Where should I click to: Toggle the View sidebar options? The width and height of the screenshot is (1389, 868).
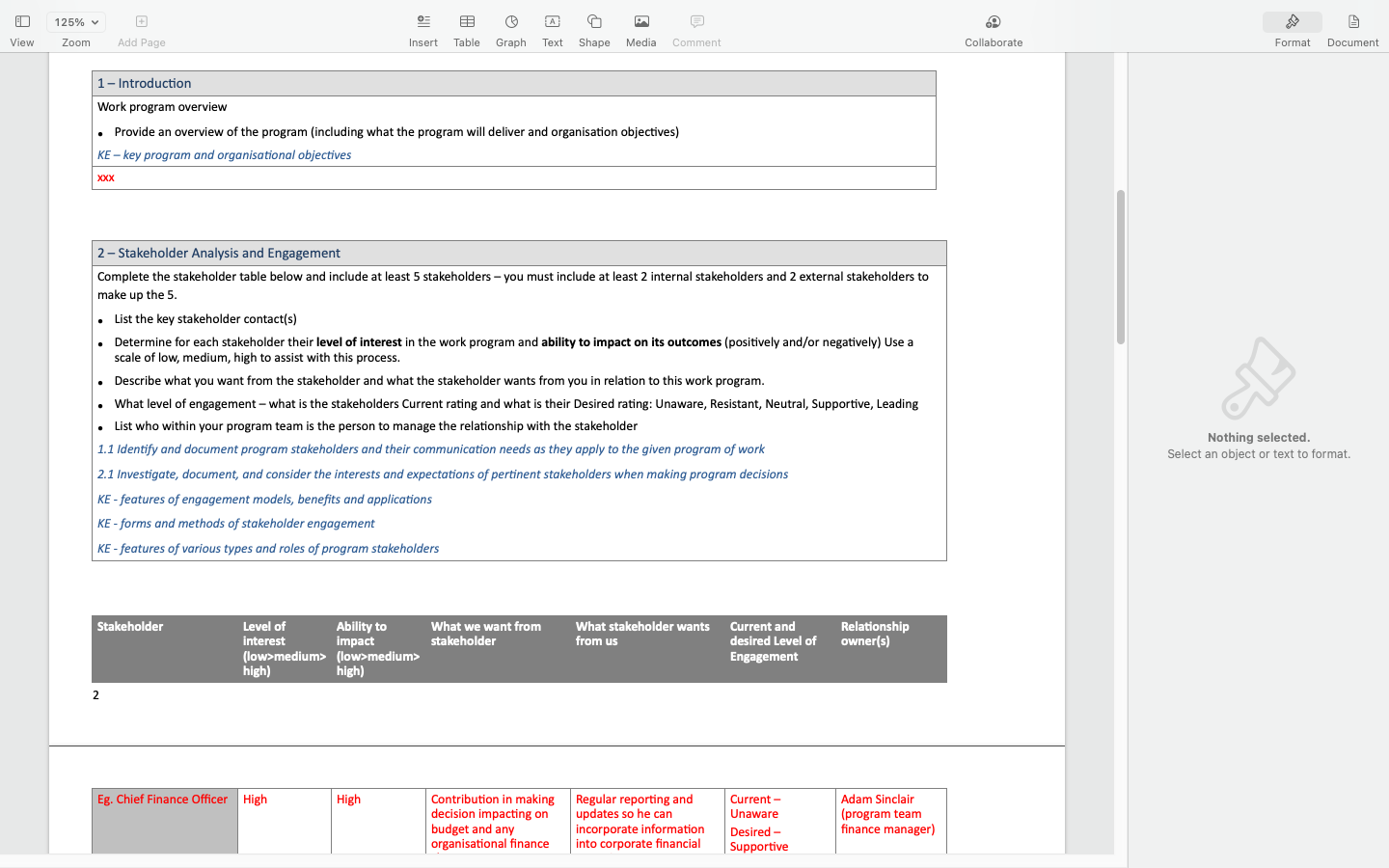click(x=22, y=29)
